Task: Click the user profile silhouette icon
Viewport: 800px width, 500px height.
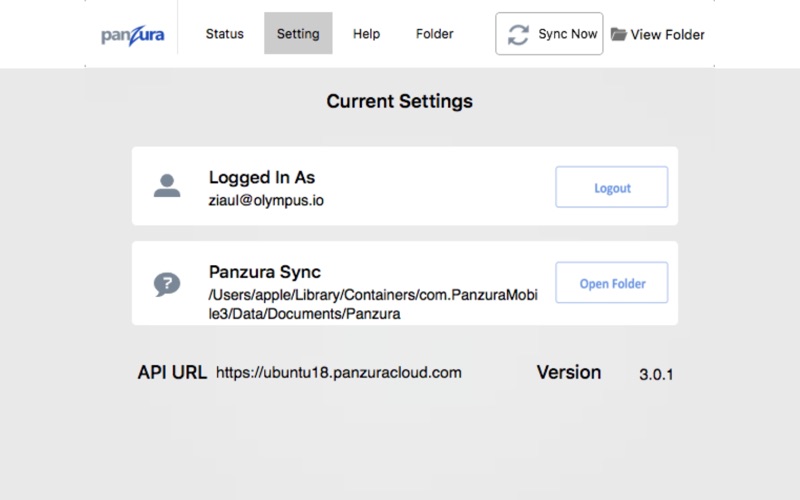Action: (167, 185)
